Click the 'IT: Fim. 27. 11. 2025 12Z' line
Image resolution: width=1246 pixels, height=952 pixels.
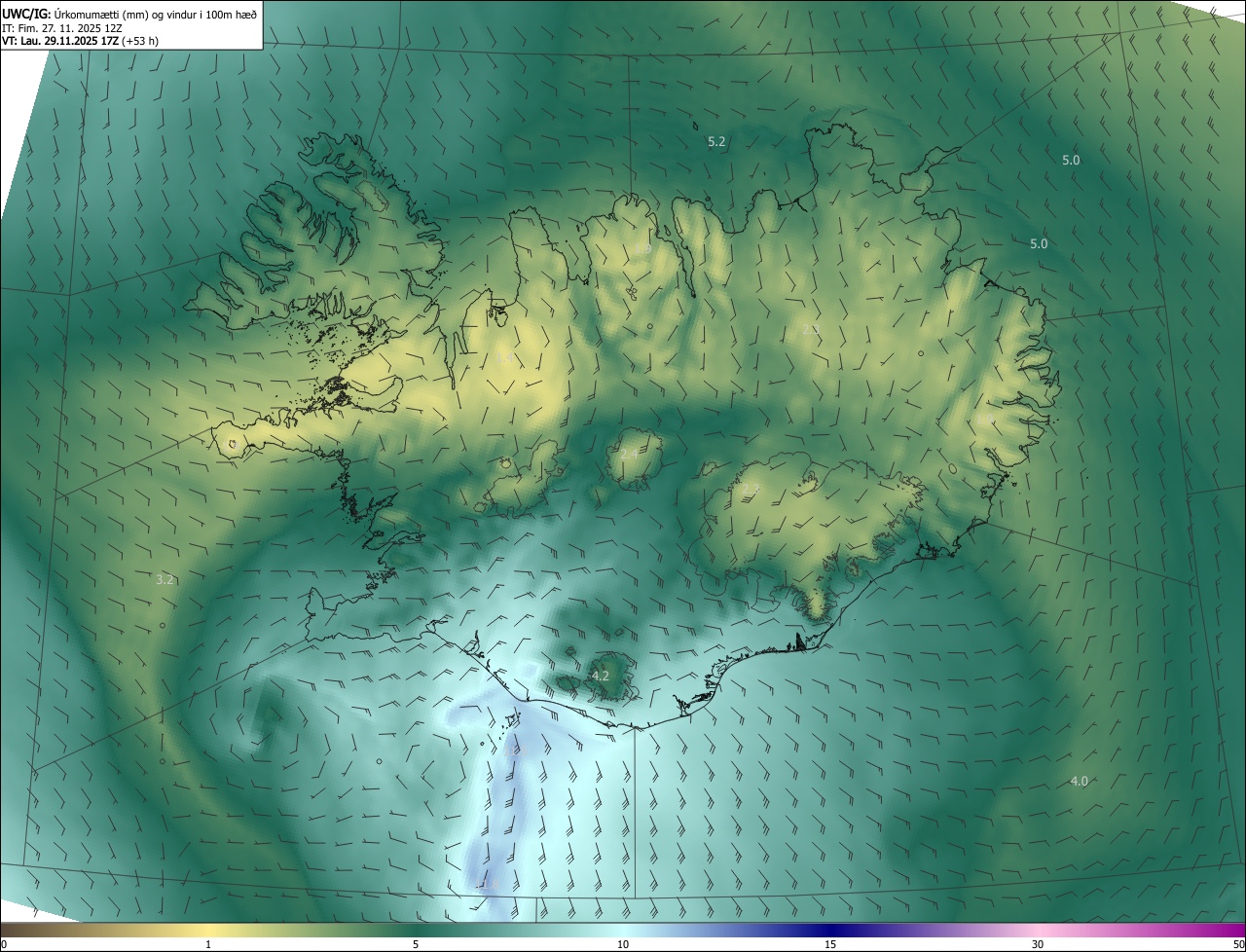(x=60, y=28)
